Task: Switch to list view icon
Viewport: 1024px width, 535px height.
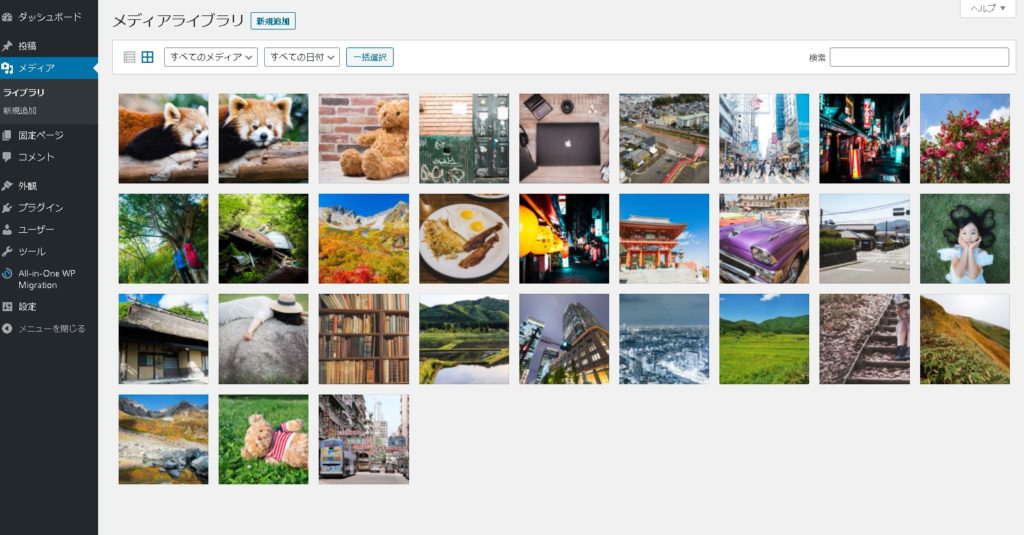Action: [x=129, y=57]
